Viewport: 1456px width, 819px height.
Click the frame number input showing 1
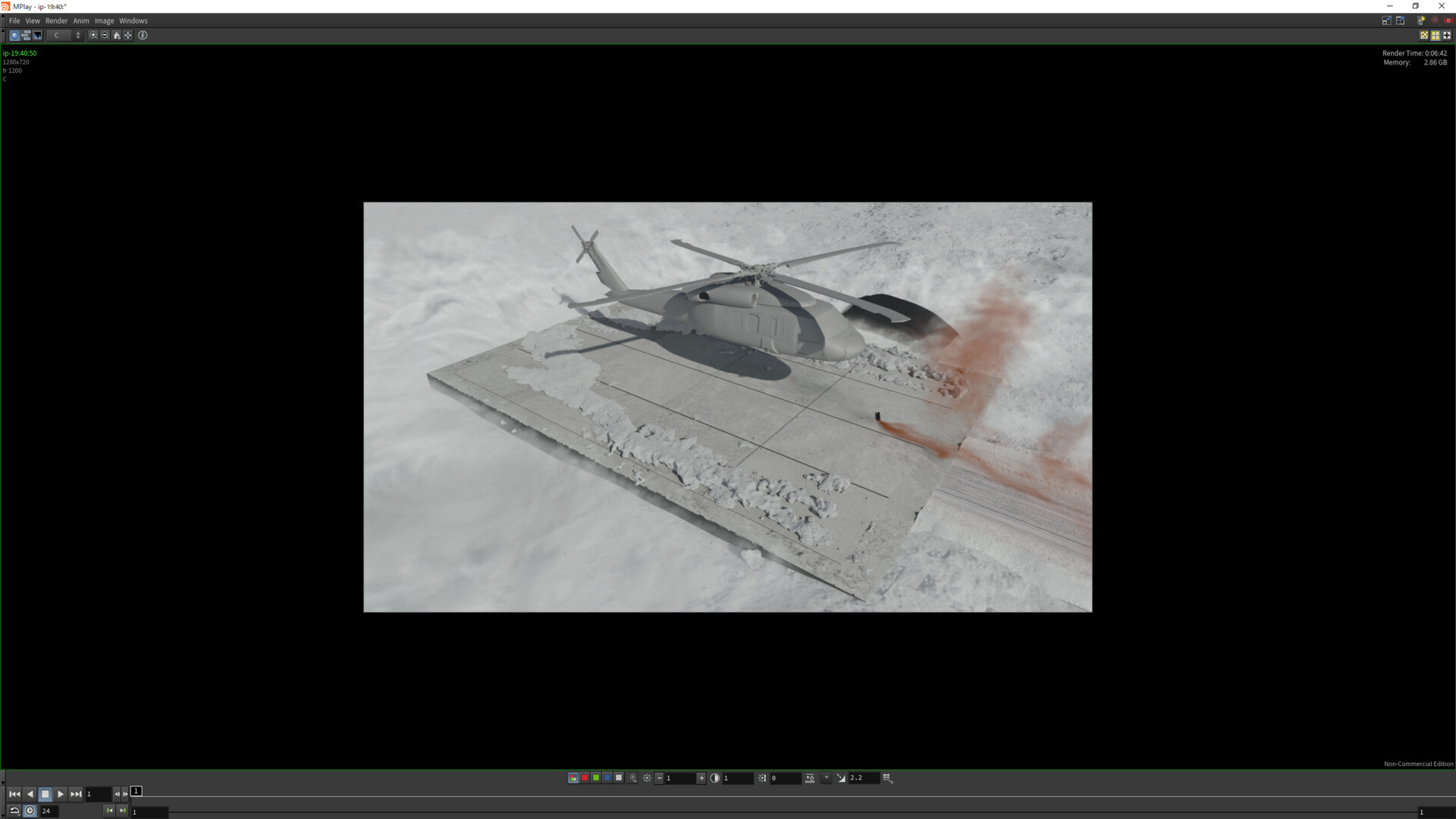click(x=97, y=794)
